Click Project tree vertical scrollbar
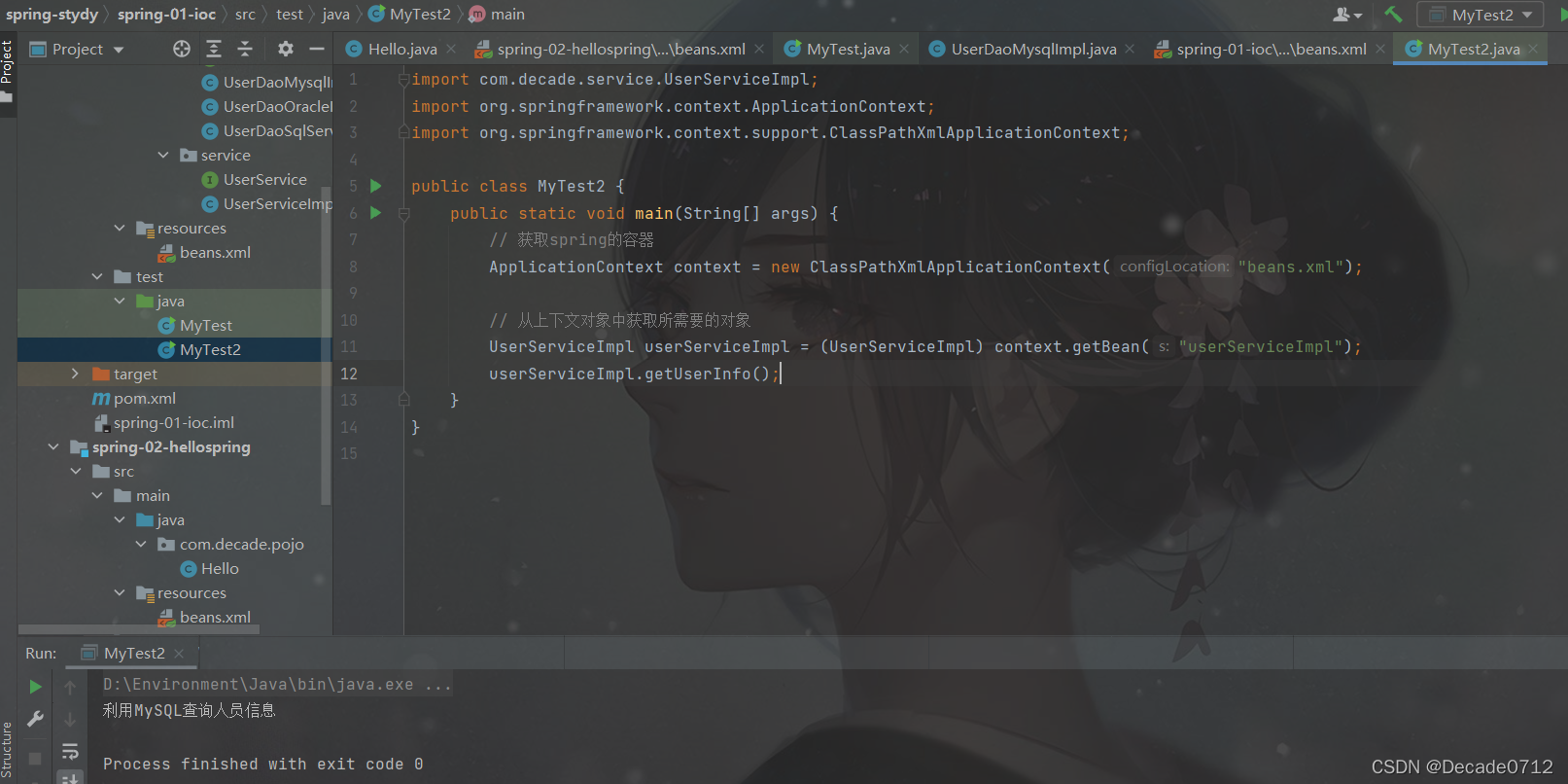1568x784 pixels. click(x=327, y=345)
